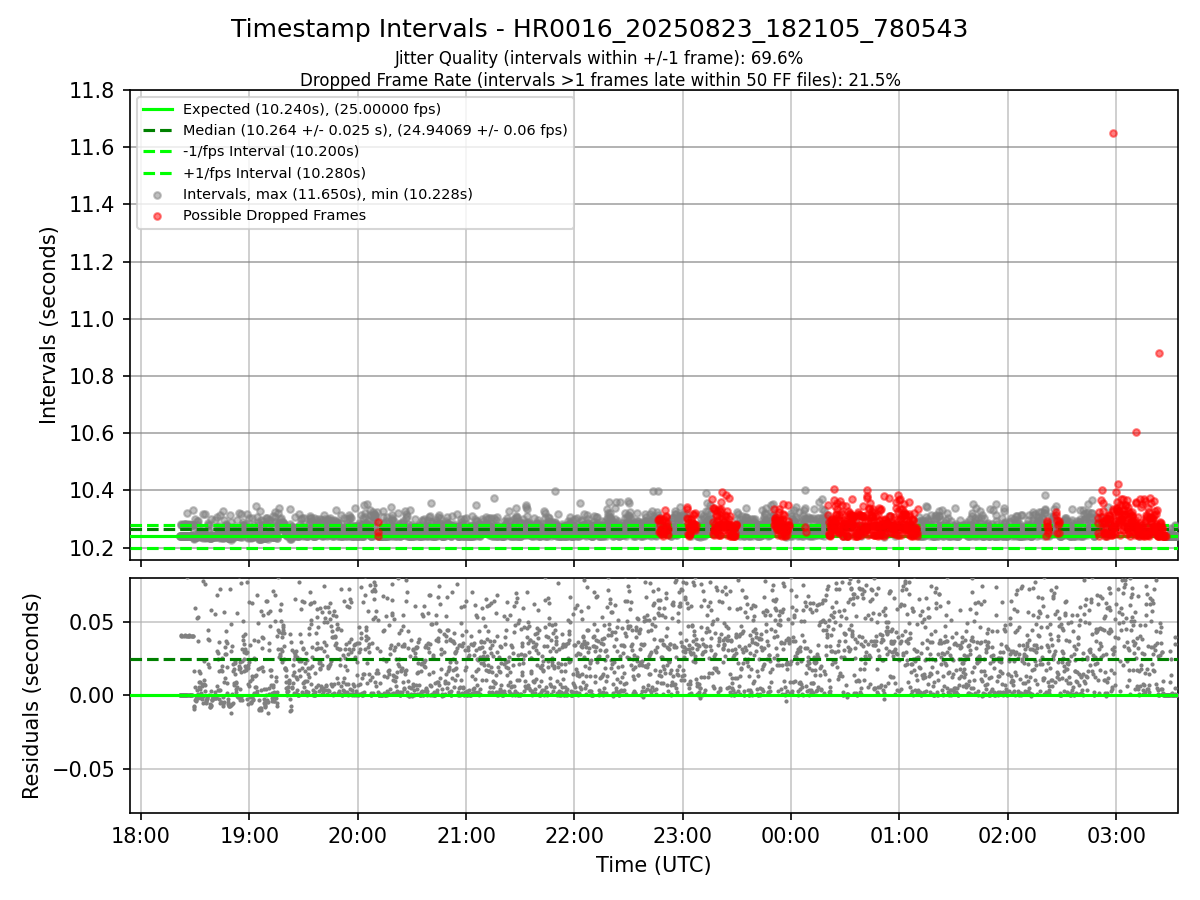Click the '19:00' x-axis tick label
Image resolution: width=1200 pixels, height=900 pixels.
tap(249, 836)
